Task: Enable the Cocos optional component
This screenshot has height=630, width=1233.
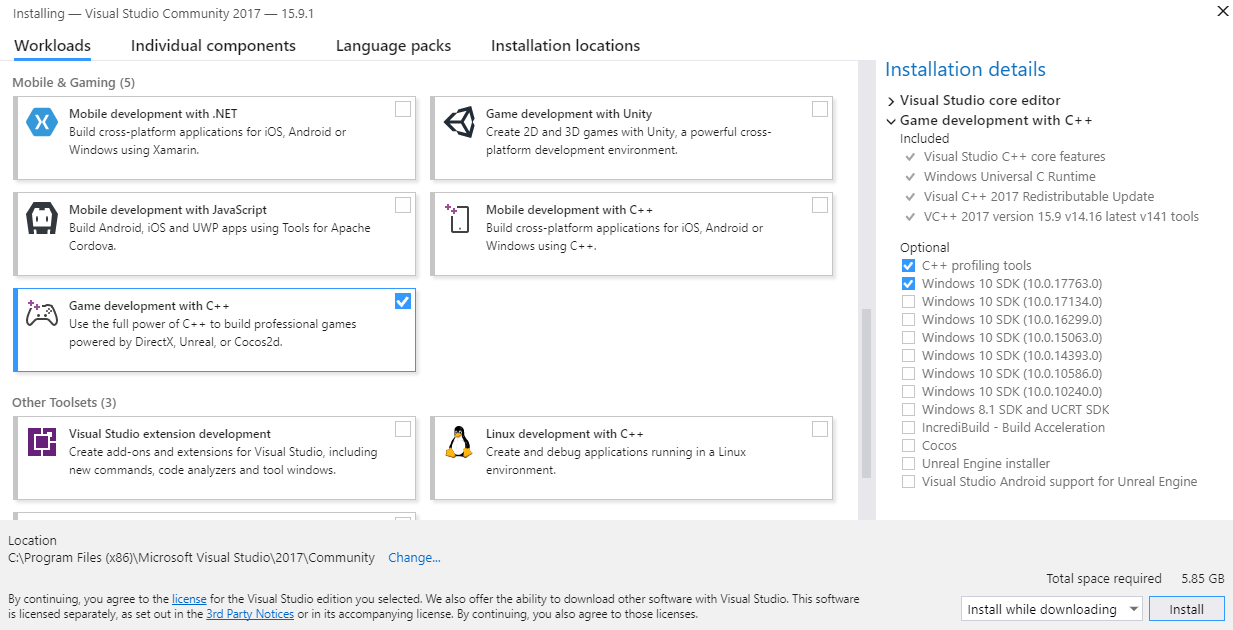Action: click(x=908, y=446)
